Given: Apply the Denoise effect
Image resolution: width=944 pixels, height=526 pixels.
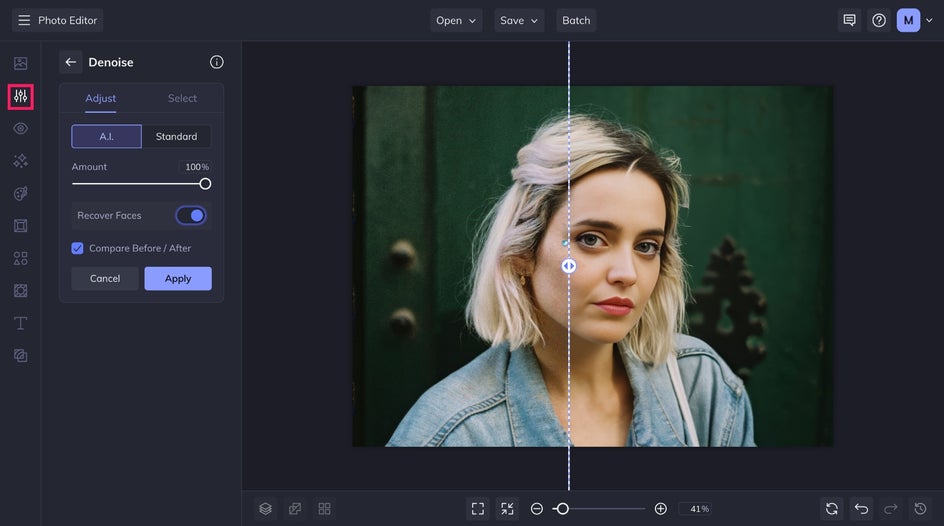Looking at the screenshot, I should (x=178, y=279).
